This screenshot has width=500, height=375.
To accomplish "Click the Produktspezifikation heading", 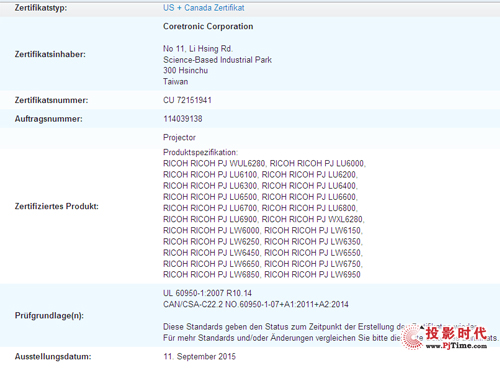I will point(200,152).
